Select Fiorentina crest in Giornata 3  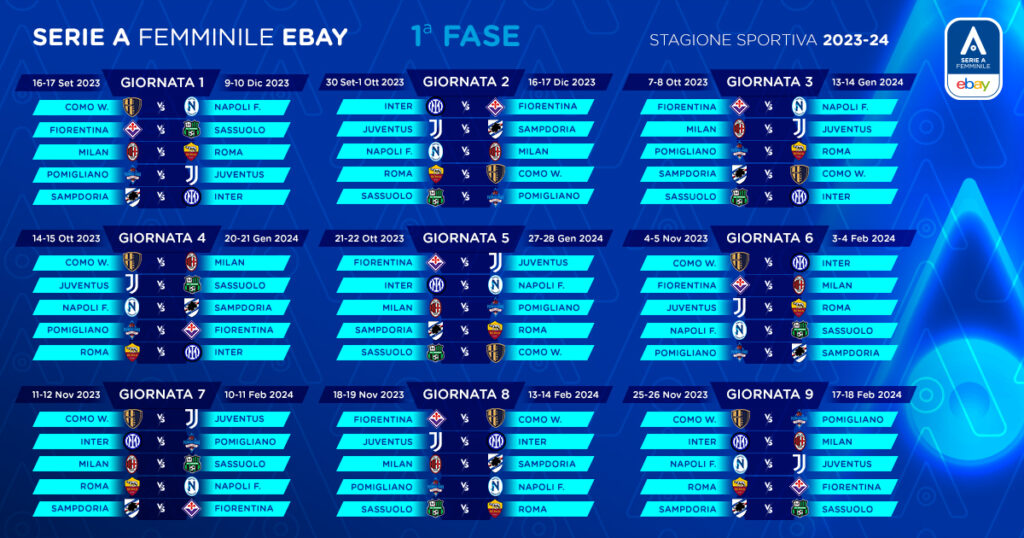(739, 107)
